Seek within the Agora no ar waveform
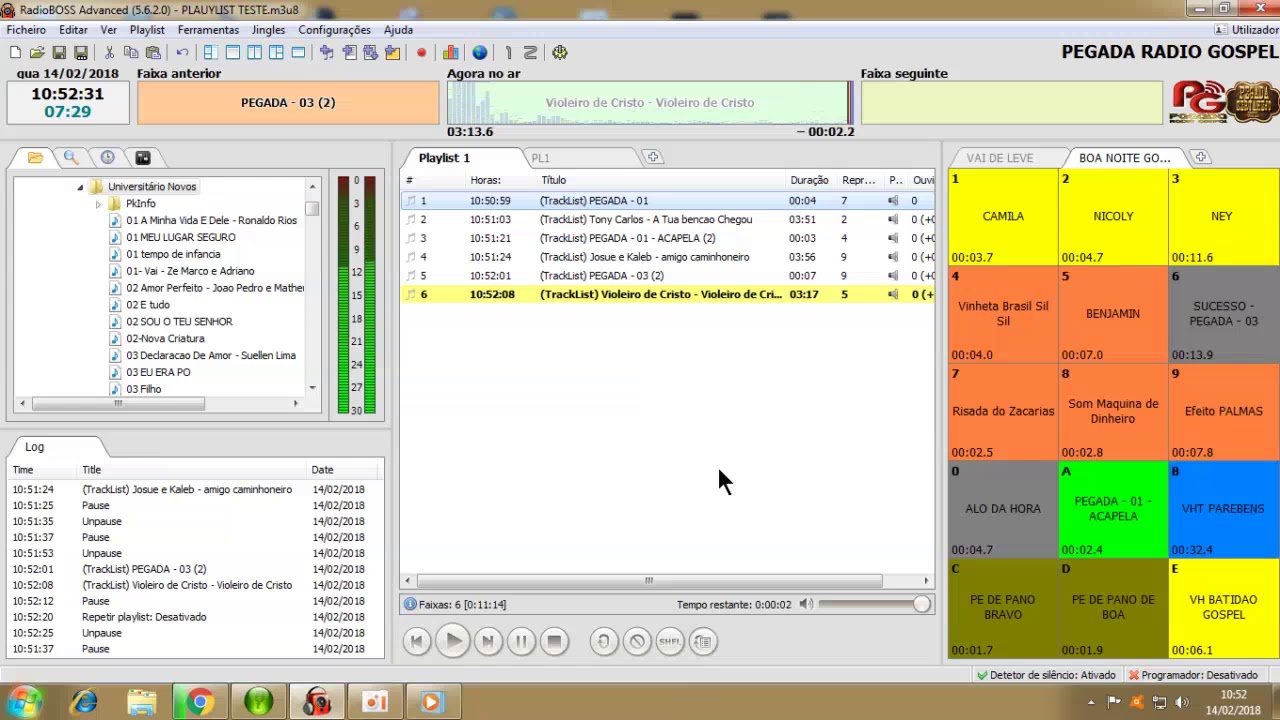Viewport: 1280px width, 720px height. [x=650, y=102]
